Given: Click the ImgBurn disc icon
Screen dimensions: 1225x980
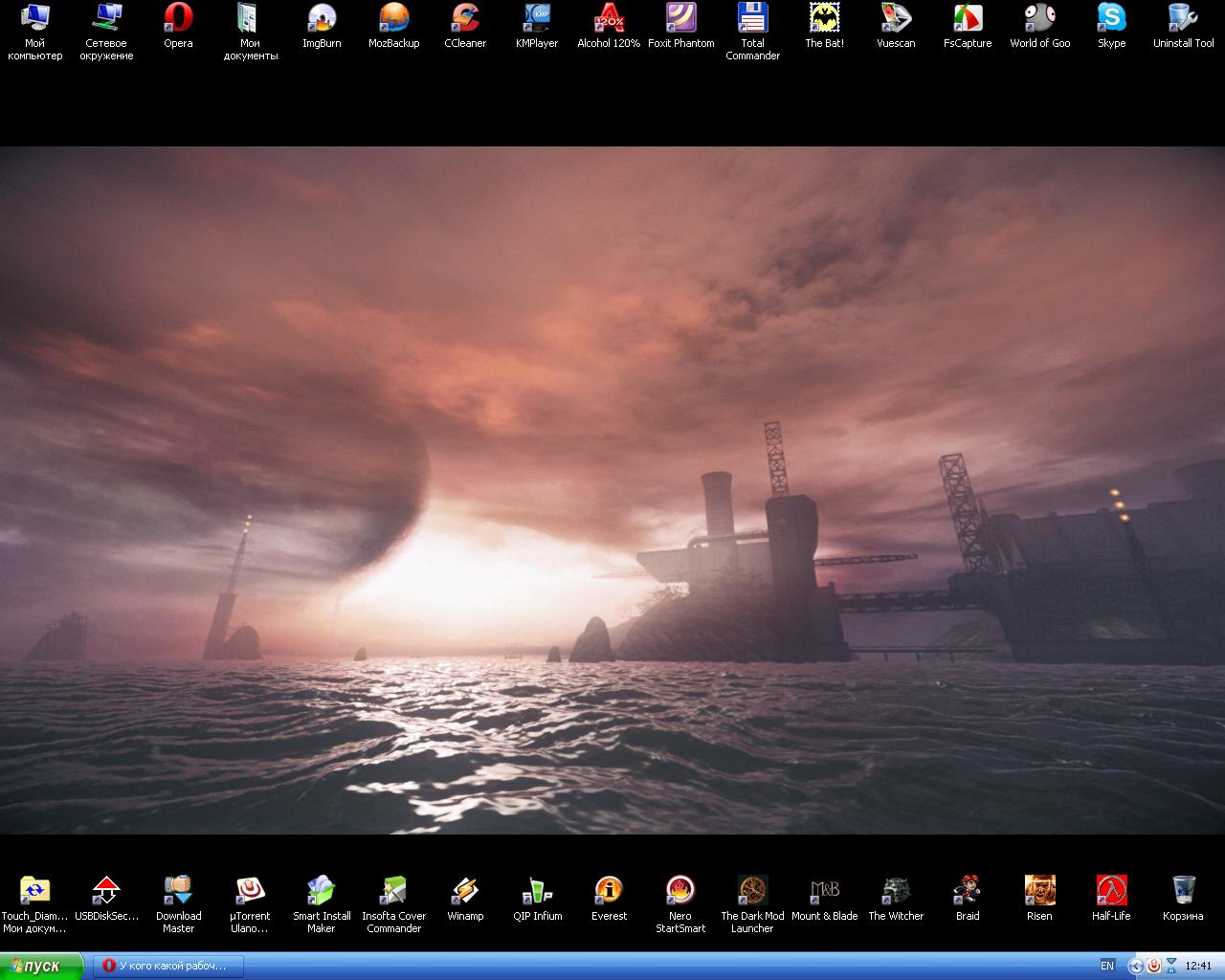Looking at the screenshot, I should point(322,19).
